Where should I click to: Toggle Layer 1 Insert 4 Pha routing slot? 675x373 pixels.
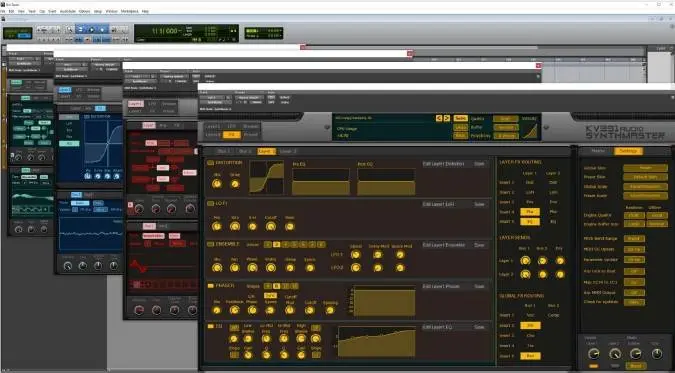(x=530, y=212)
